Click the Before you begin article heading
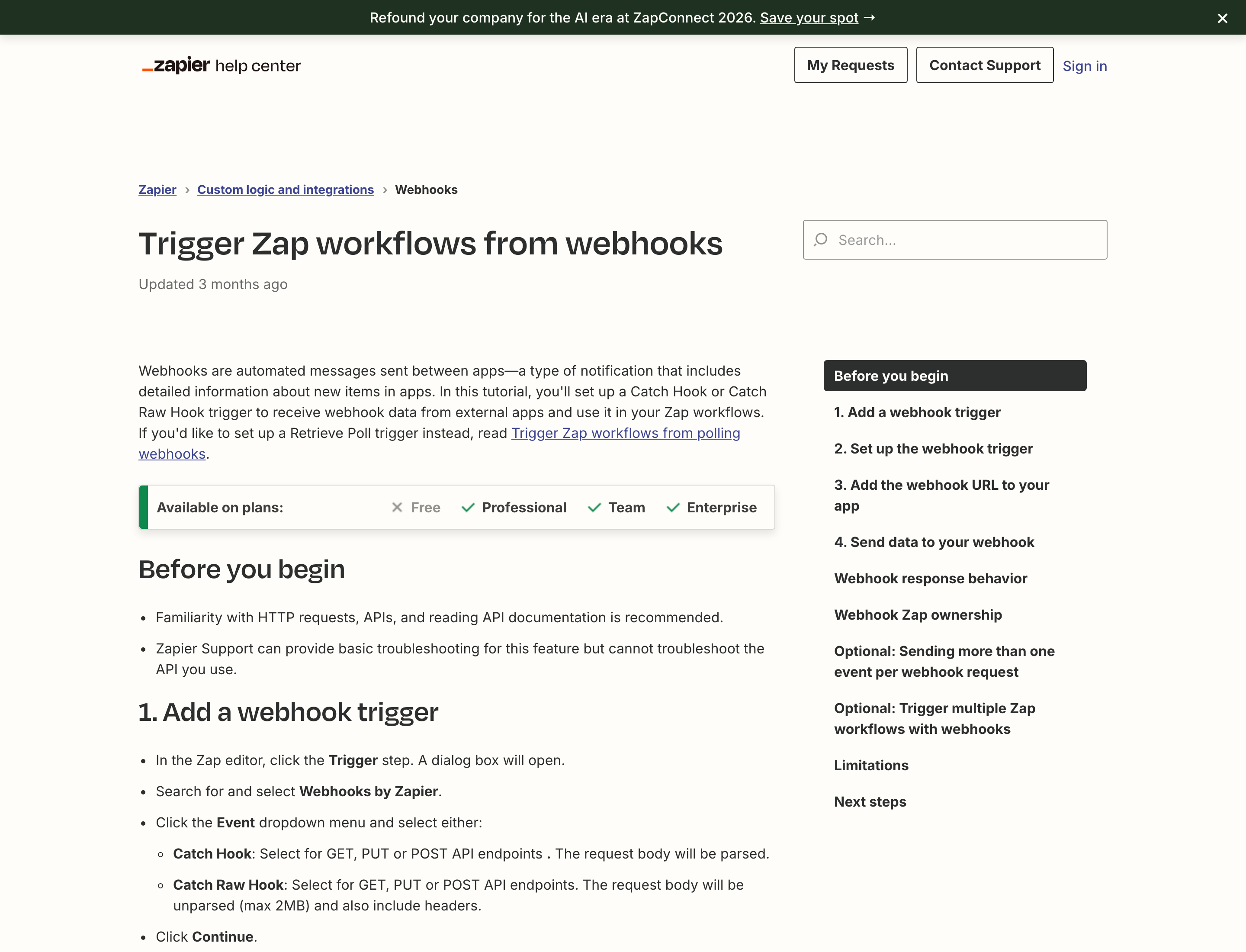The width and height of the screenshot is (1246, 952). (x=242, y=569)
